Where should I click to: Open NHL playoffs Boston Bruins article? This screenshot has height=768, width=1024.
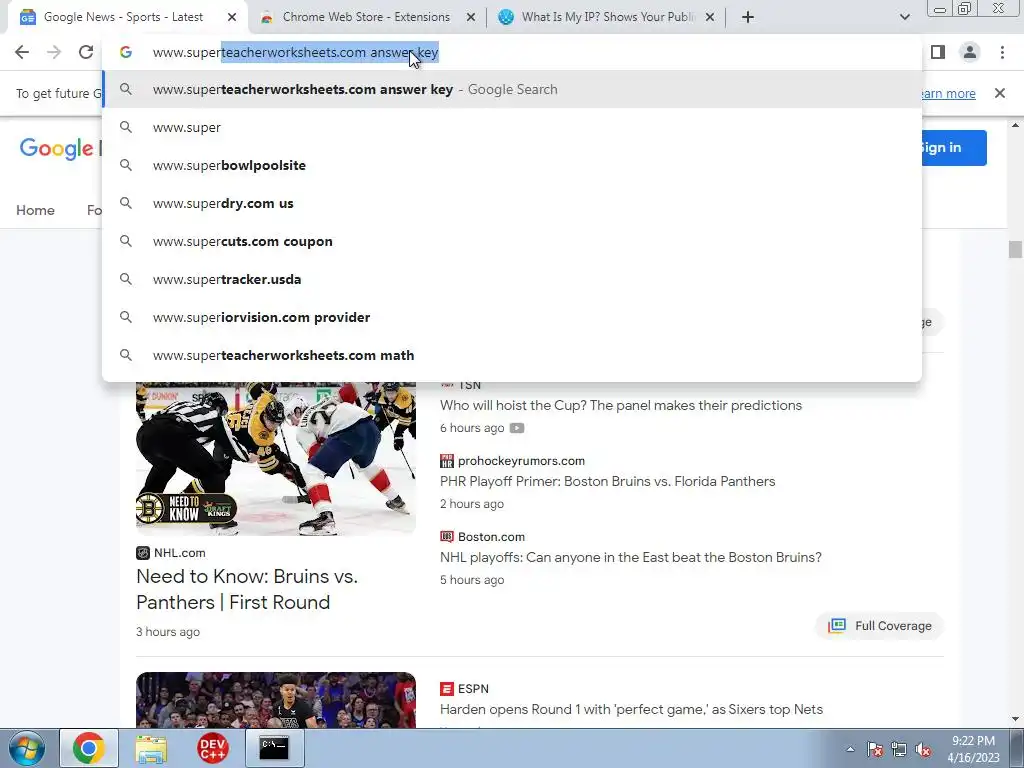631,557
